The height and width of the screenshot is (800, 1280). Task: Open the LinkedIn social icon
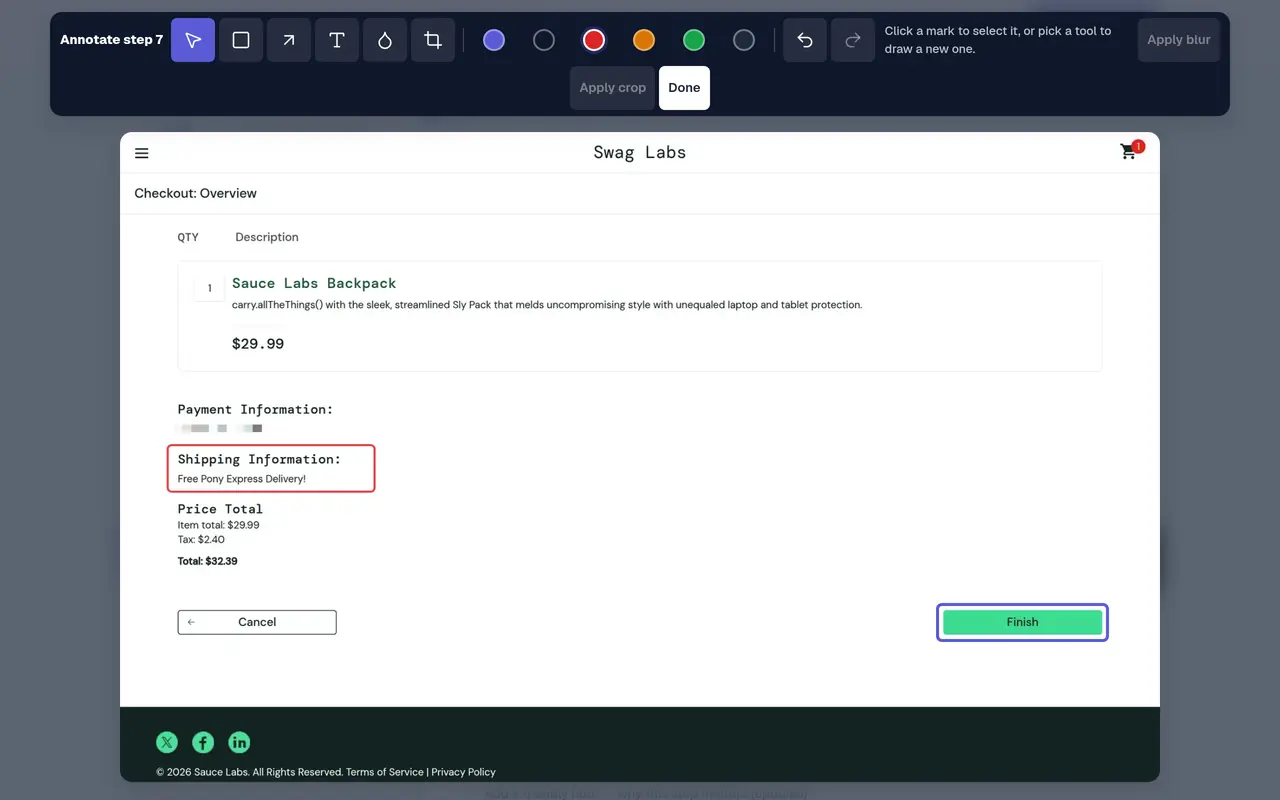[x=239, y=742]
